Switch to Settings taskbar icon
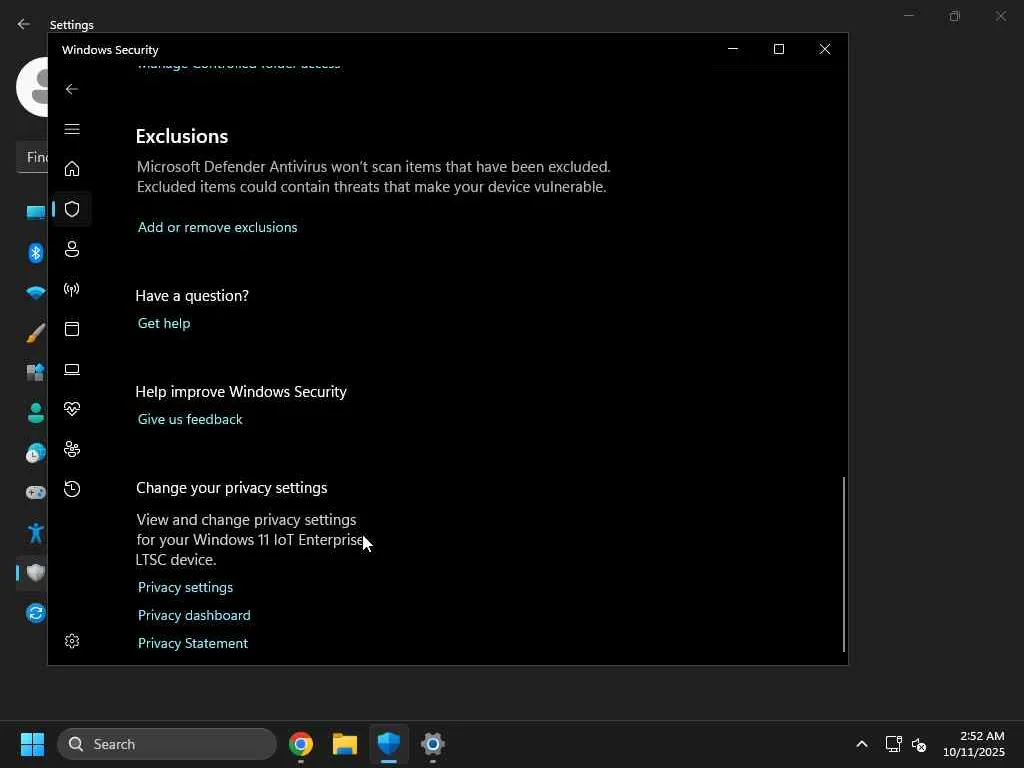The image size is (1024, 768). click(432, 744)
